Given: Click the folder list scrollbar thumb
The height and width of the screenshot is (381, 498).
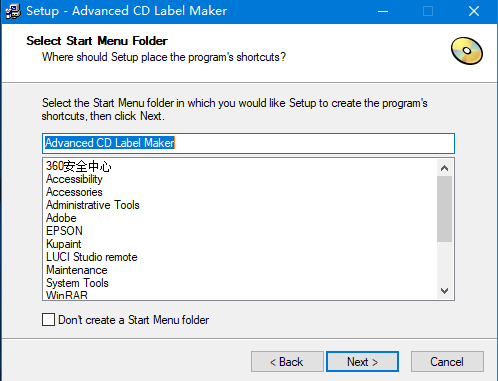Looking at the screenshot, I should [444, 209].
